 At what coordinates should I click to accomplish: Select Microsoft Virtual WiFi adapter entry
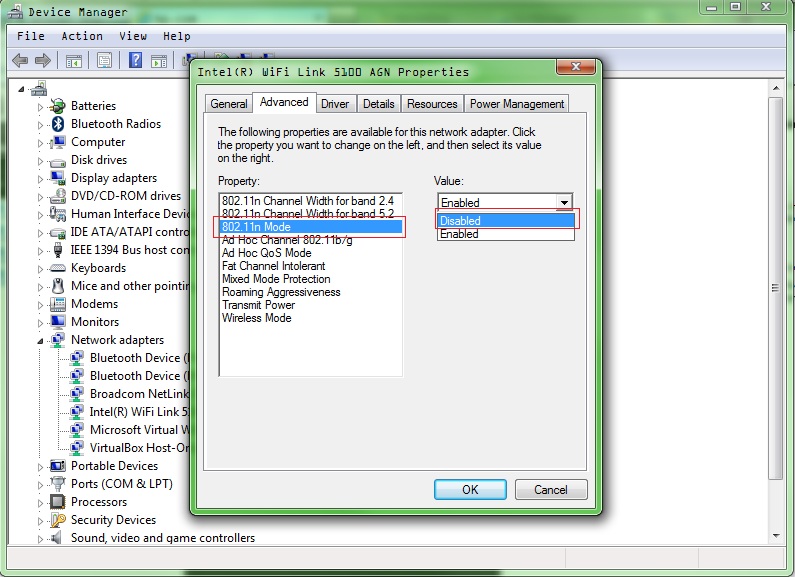[x=139, y=429]
